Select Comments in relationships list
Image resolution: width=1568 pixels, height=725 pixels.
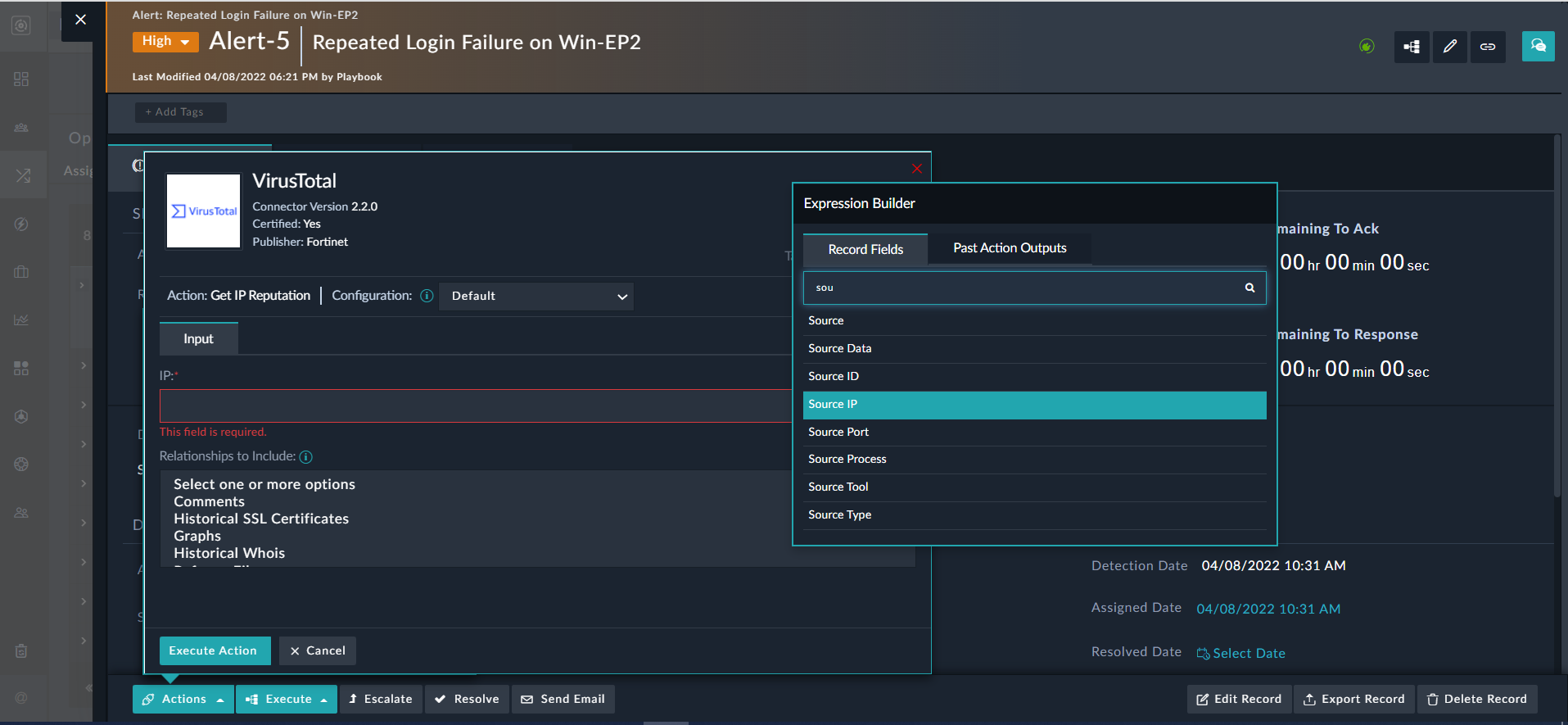tap(209, 501)
